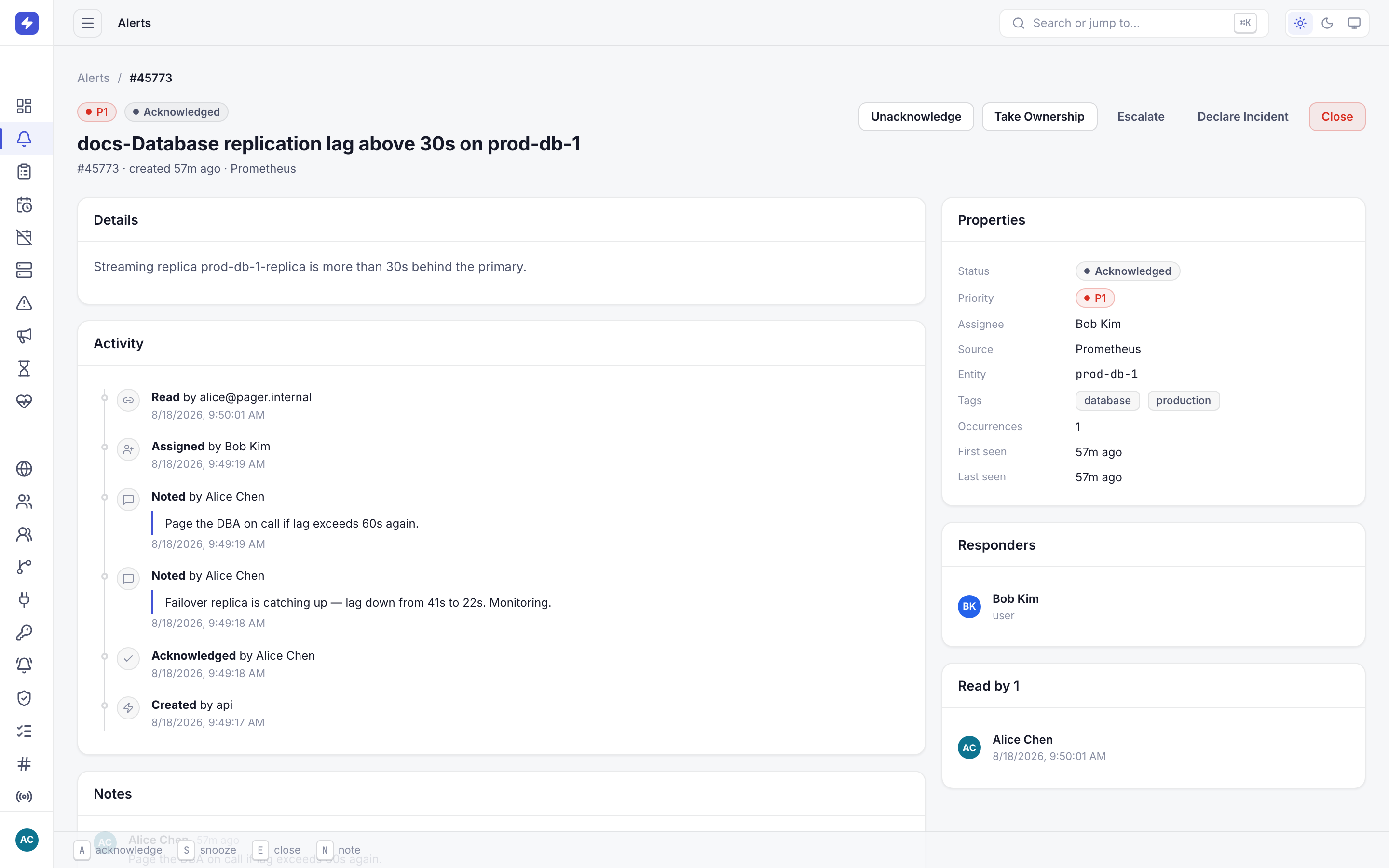Click the close shortcut hint in footer
Image resolution: width=1389 pixels, height=868 pixels.
pos(277,850)
